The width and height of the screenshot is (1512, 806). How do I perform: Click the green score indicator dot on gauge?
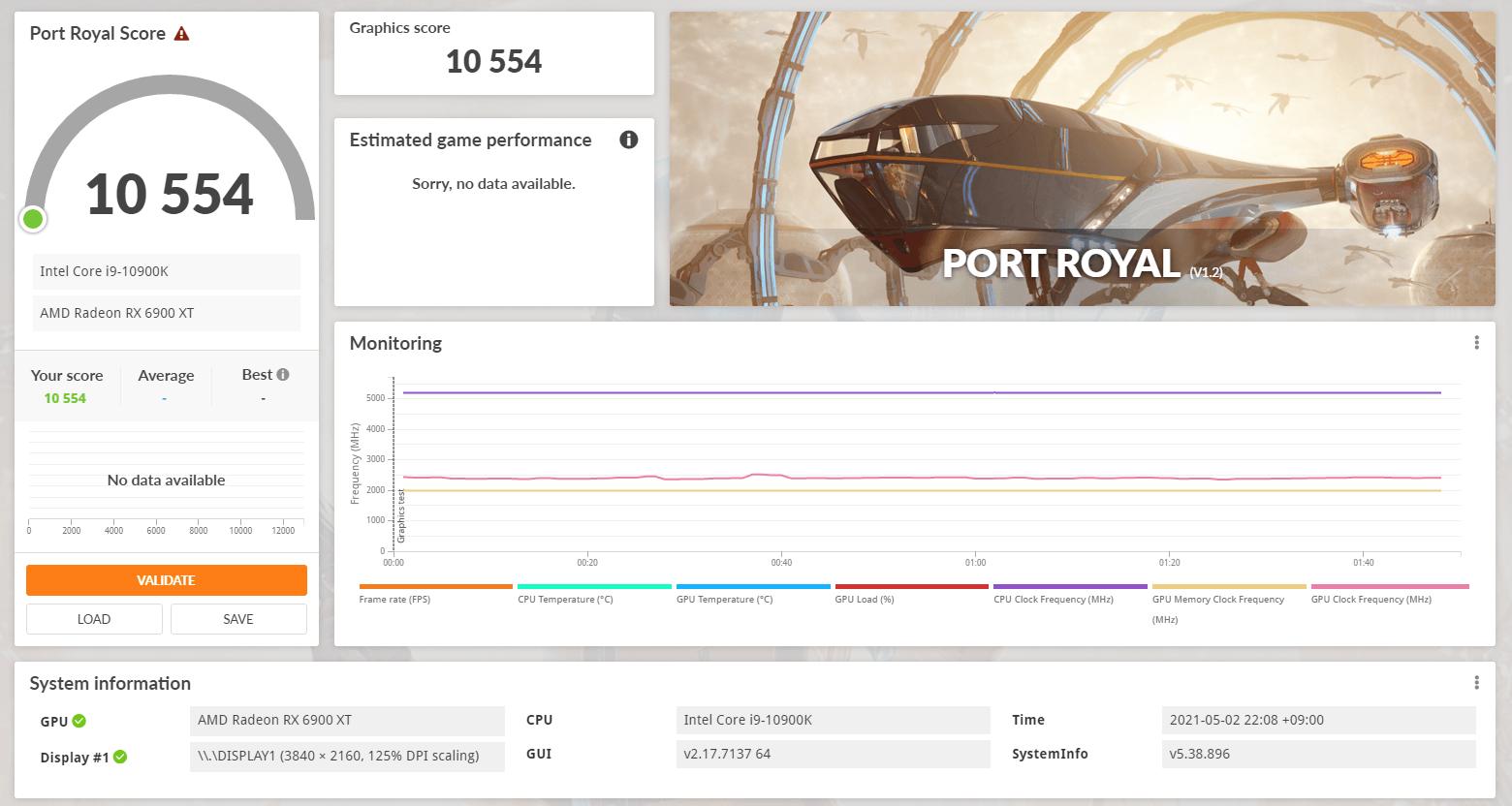click(33, 219)
